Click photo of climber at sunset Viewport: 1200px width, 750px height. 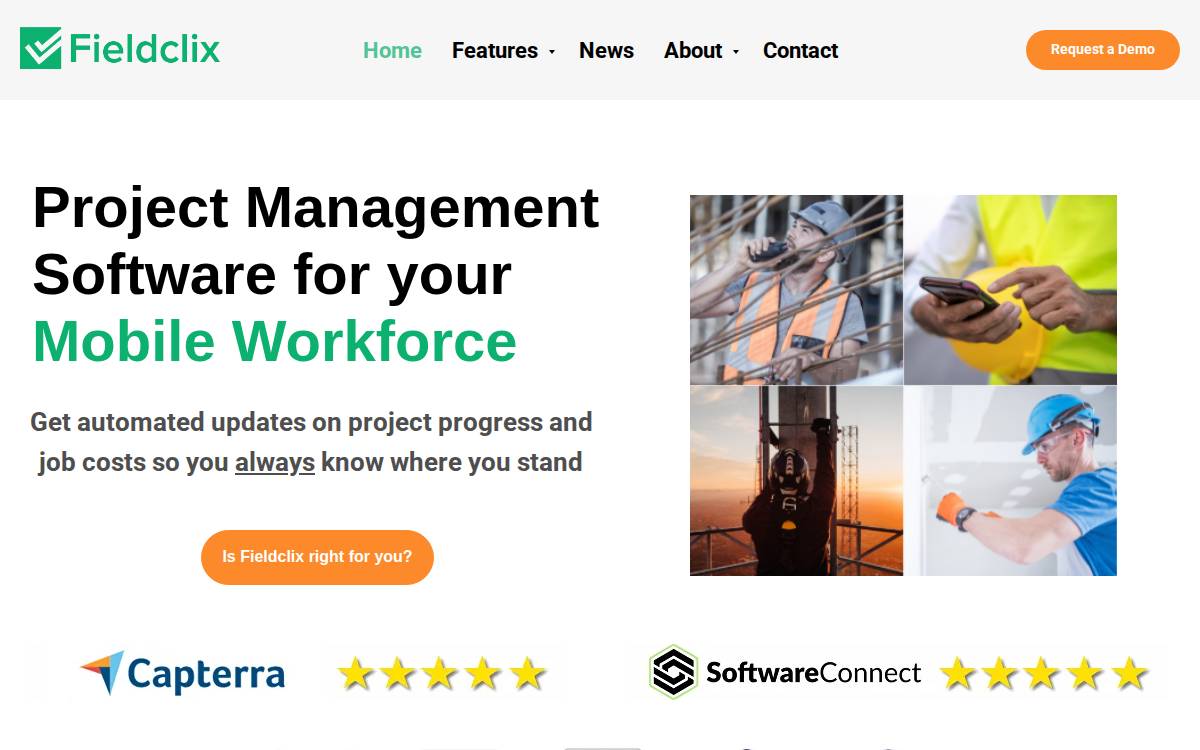(x=796, y=481)
